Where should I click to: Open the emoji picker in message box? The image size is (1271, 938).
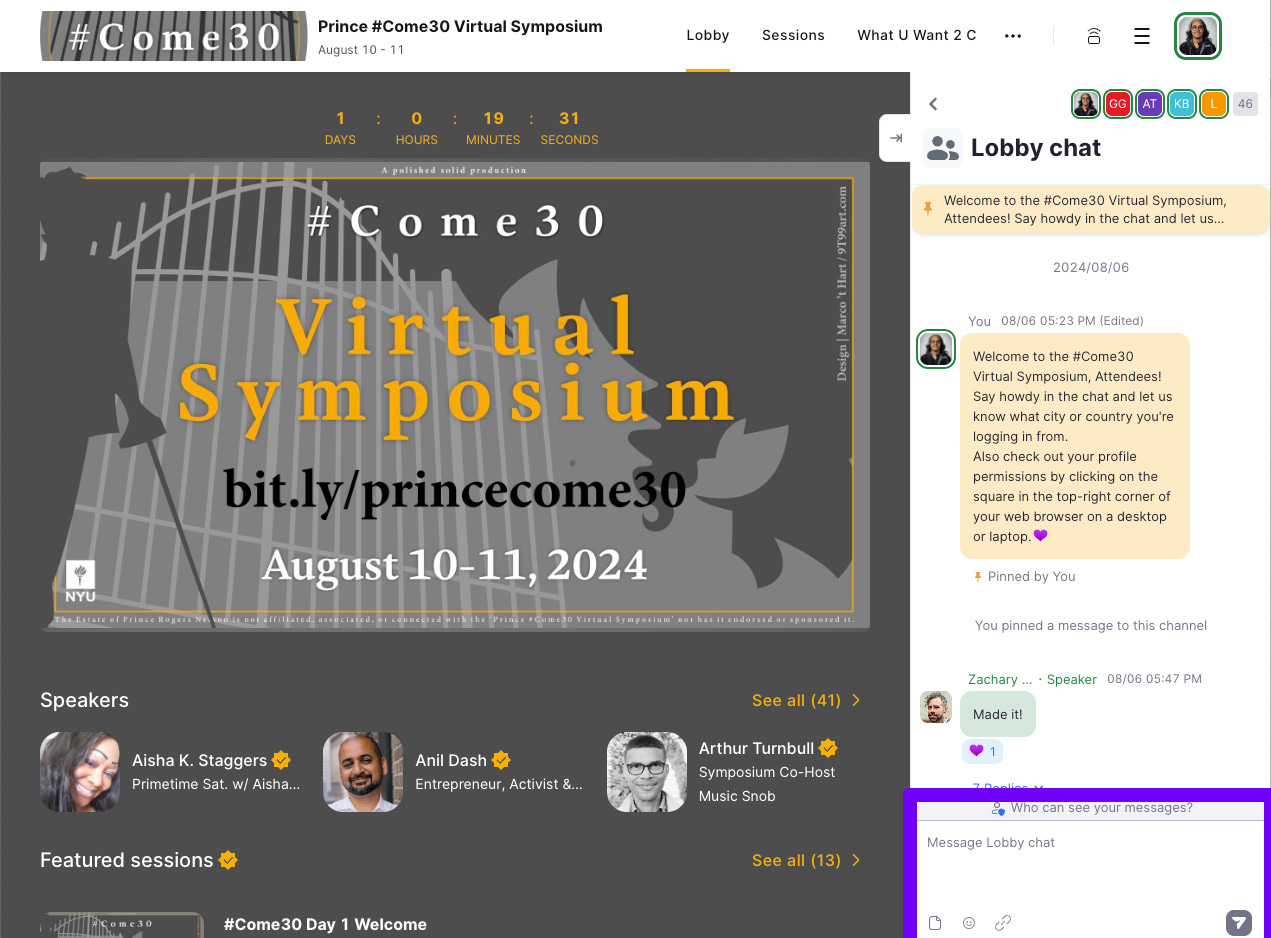point(969,923)
